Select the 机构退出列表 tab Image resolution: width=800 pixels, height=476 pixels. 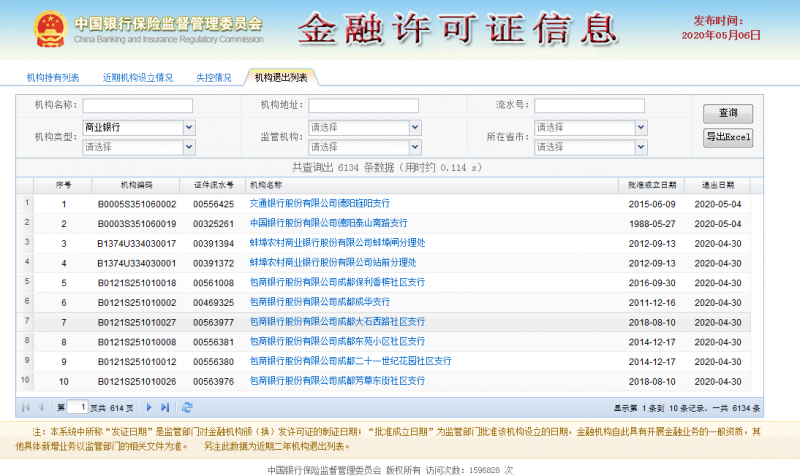(281, 78)
